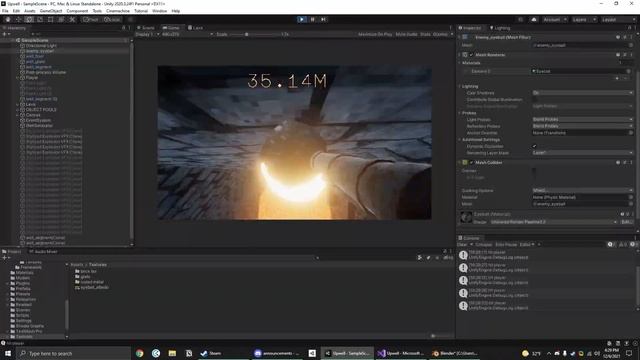
Task: Open the Reflection Probes dropdown
Action: click(583, 126)
